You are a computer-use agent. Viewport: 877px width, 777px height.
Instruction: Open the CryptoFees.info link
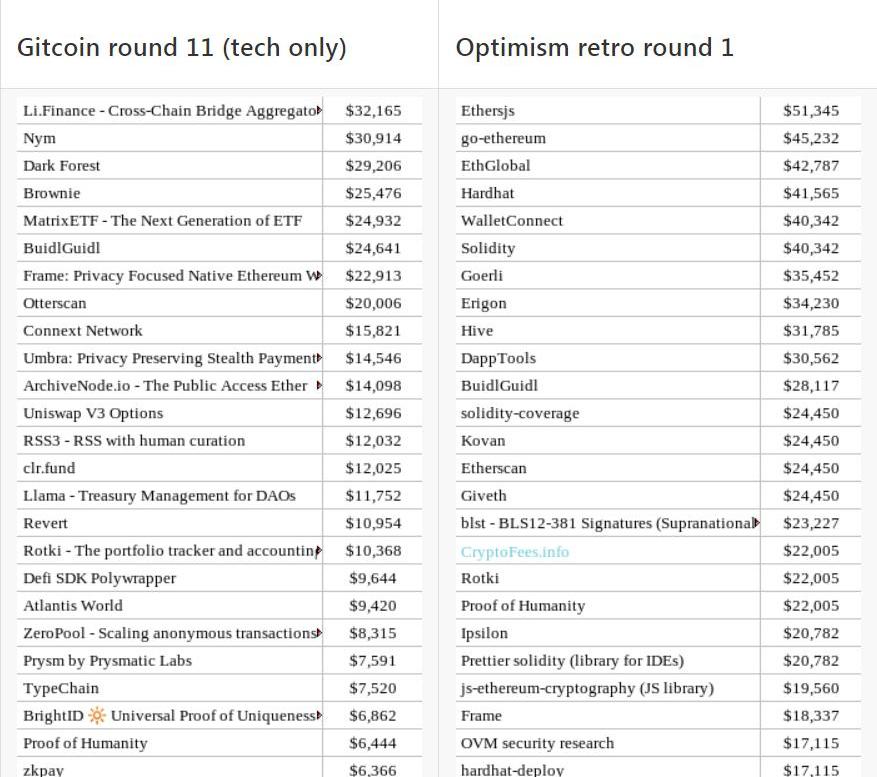pos(515,552)
